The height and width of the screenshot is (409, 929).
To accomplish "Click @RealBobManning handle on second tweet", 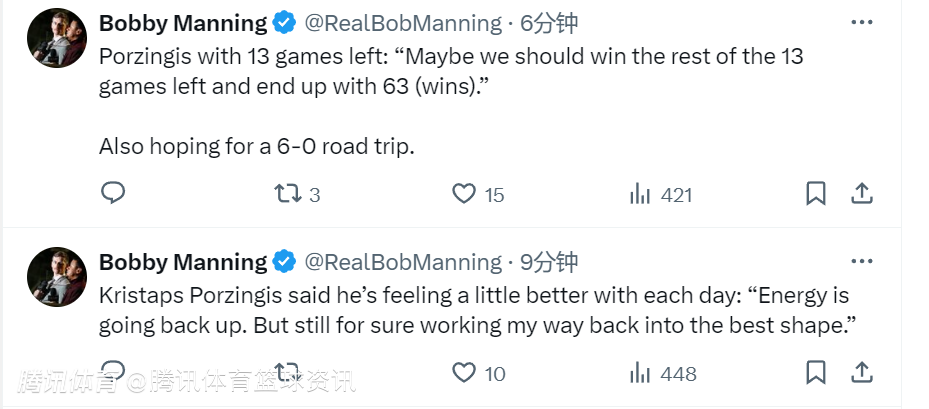I will point(402,262).
